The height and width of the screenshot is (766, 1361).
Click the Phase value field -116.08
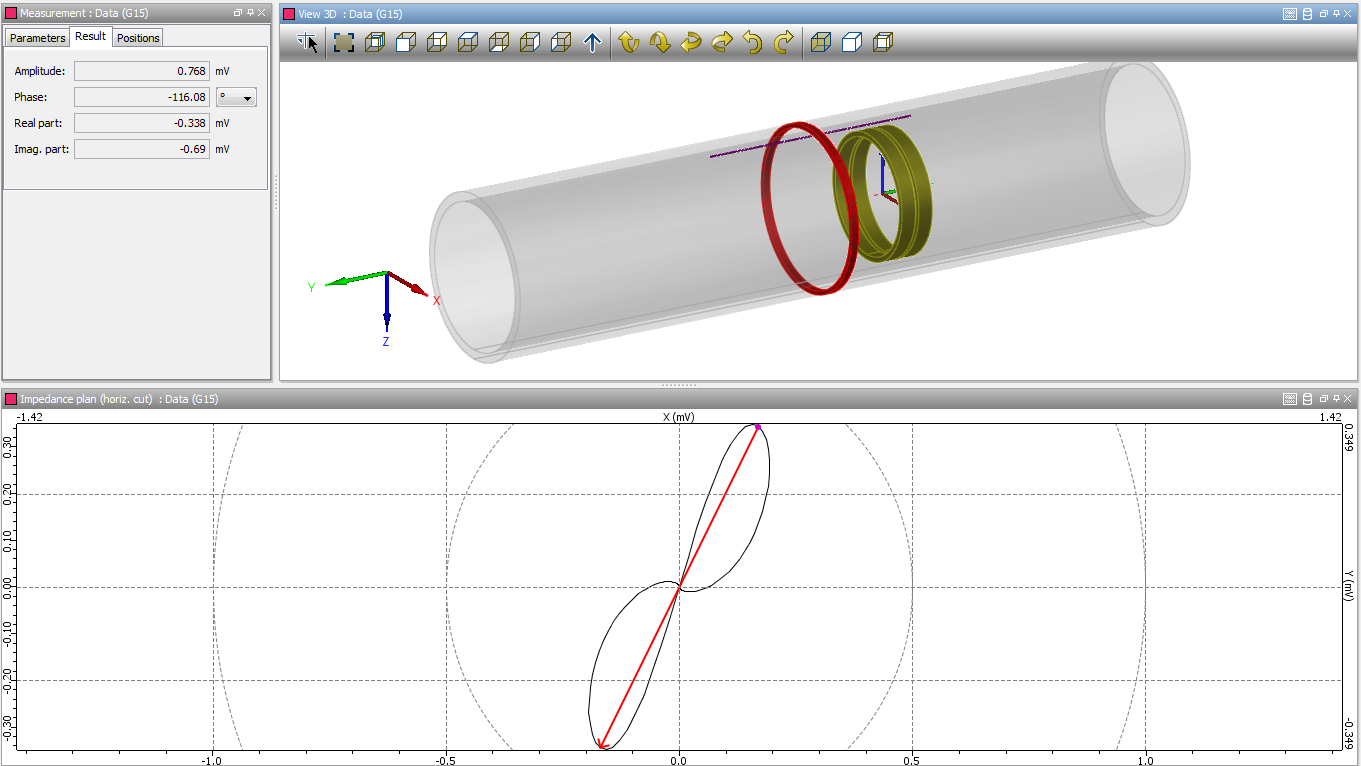(x=142, y=97)
